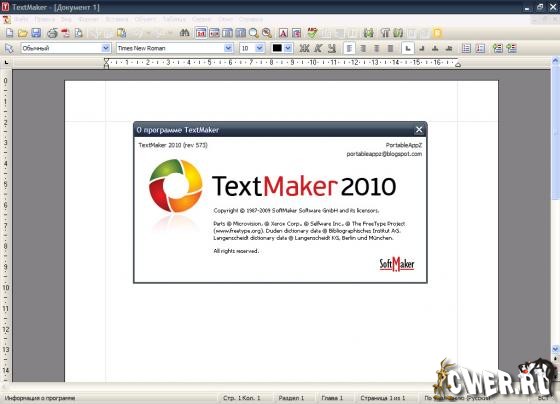Set paragraph alignment to justified
The image size is (560, 404).
point(391,48)
